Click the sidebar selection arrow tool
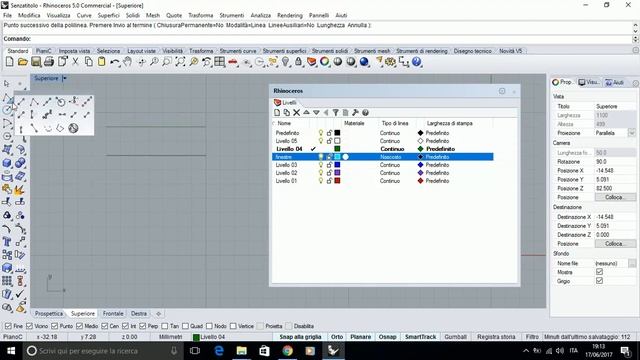 click(x=7, y=84)
